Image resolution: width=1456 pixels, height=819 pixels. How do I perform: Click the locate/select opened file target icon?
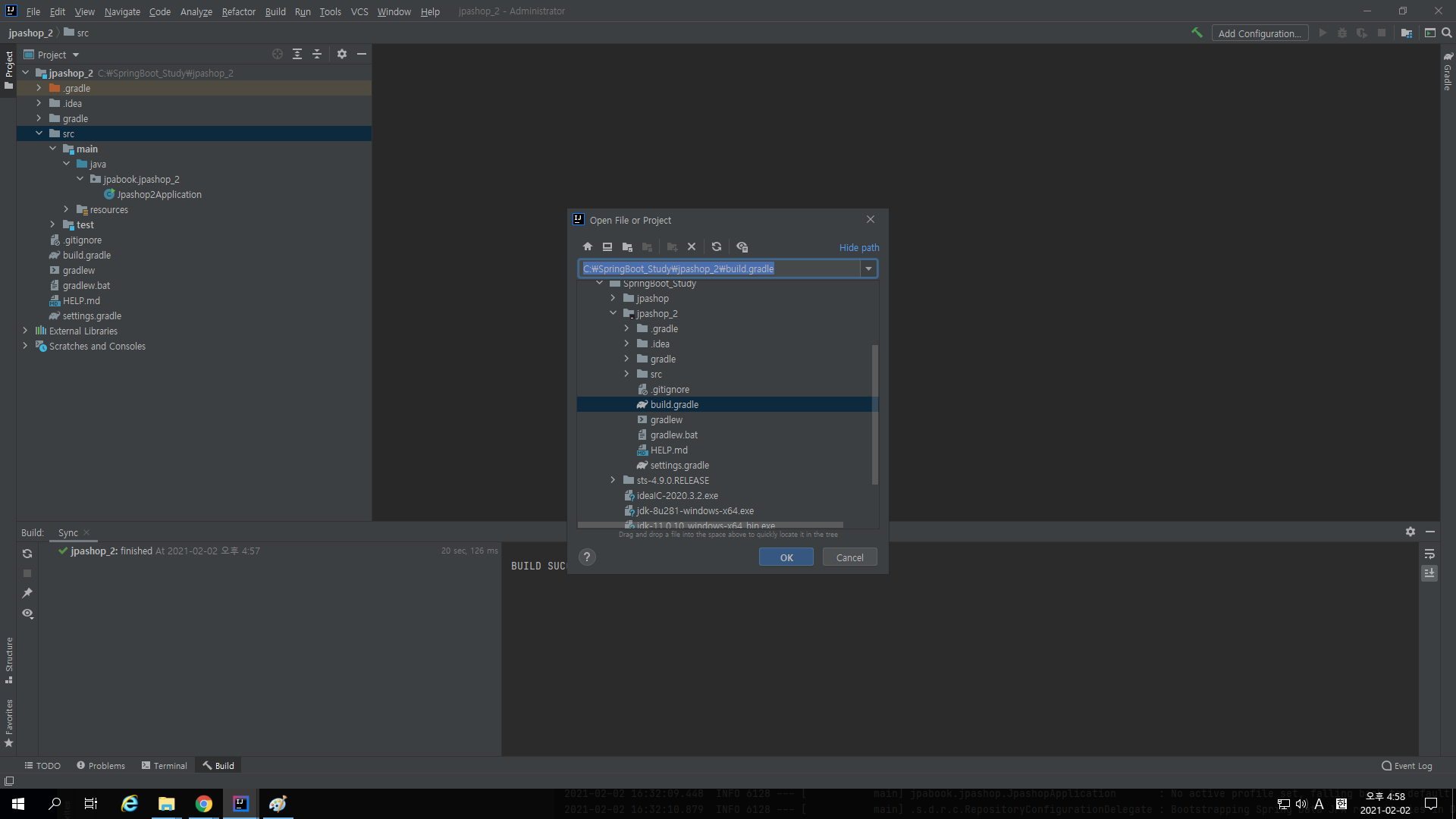coord(278,55)
